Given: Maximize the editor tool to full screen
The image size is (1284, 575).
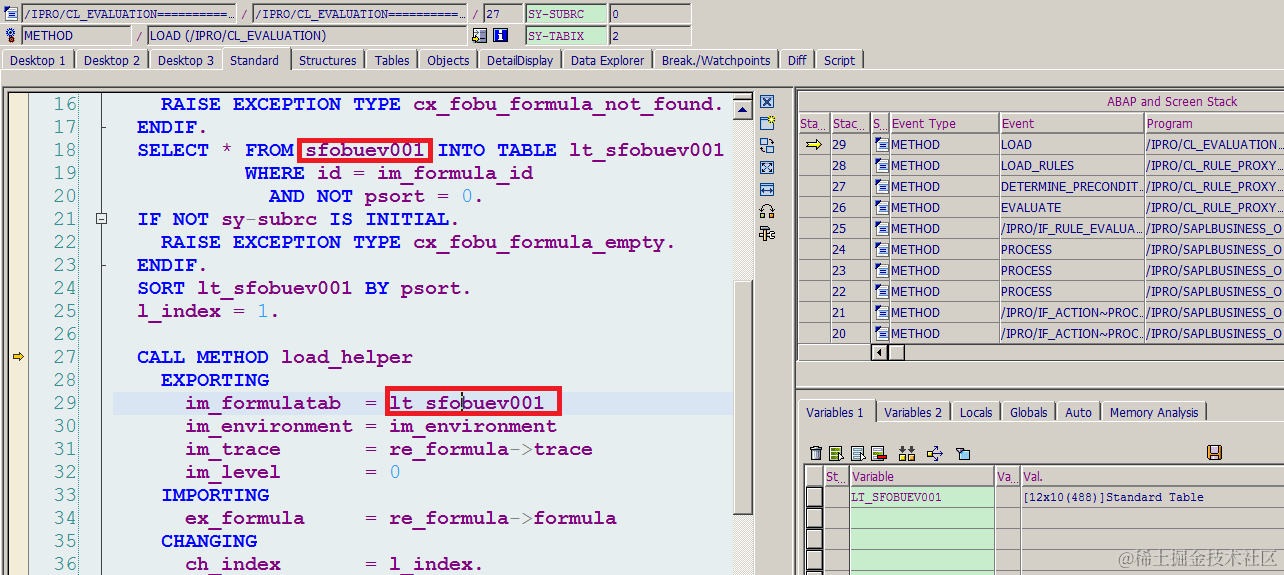Looking at the screenshot, I should [767, 168].
